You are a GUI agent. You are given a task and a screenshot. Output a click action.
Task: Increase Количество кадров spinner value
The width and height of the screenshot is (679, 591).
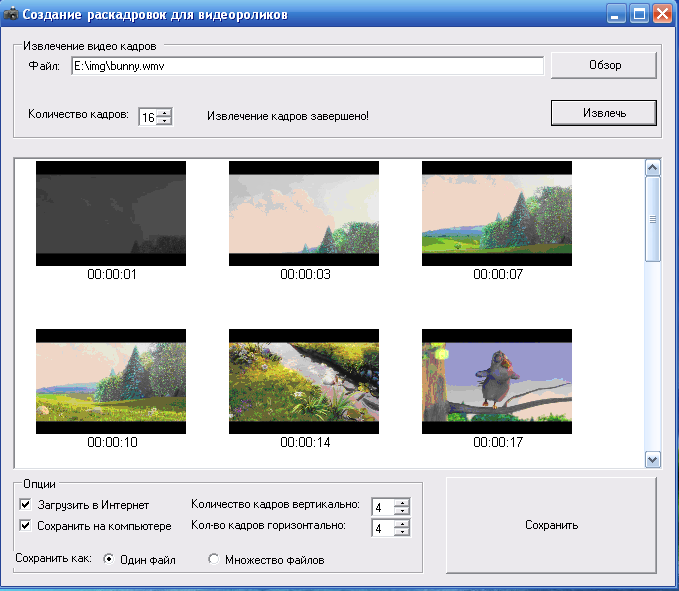pyautogui.click(x=164, y=113)
